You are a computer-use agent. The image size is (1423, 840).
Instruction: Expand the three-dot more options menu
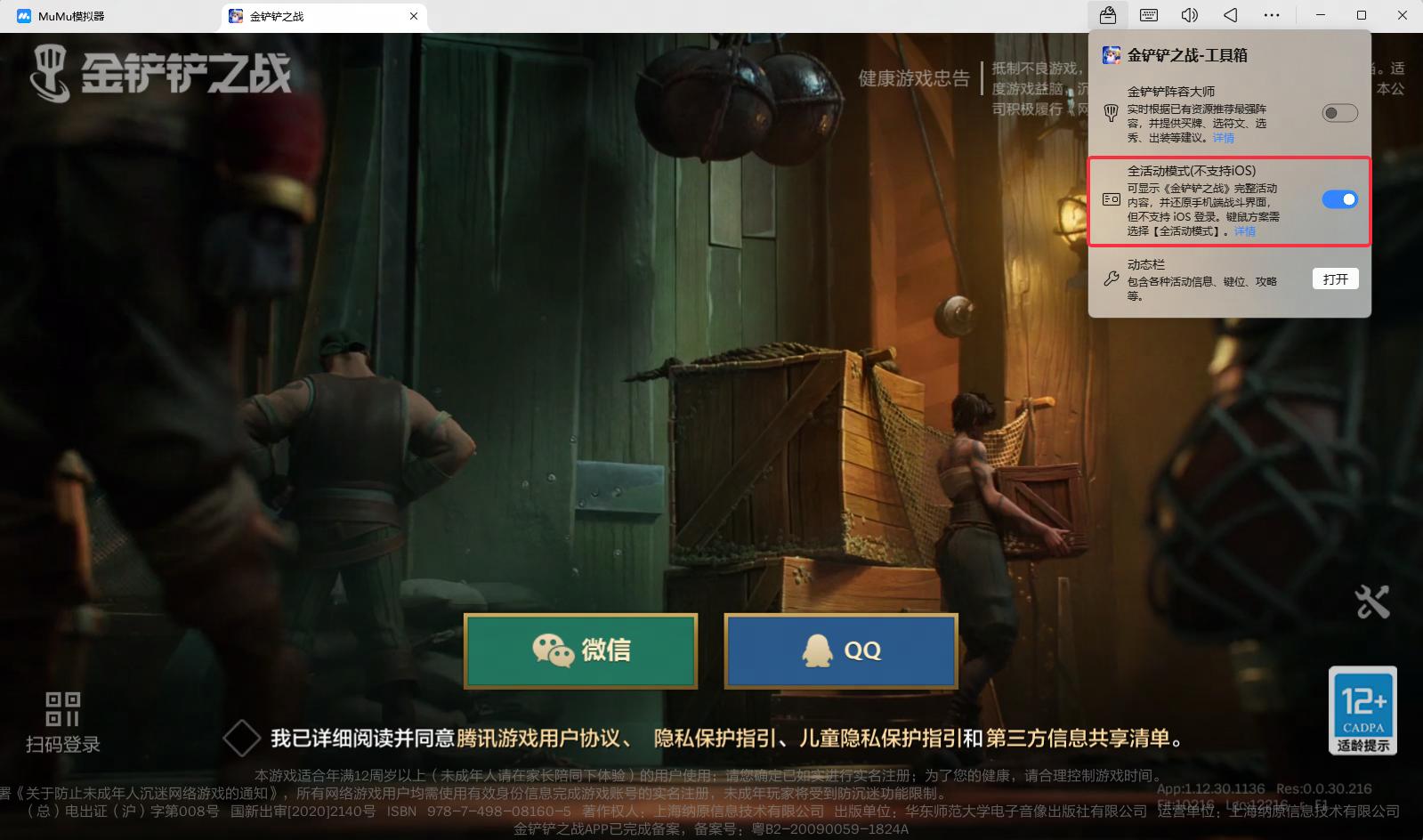pos(1272,15)
